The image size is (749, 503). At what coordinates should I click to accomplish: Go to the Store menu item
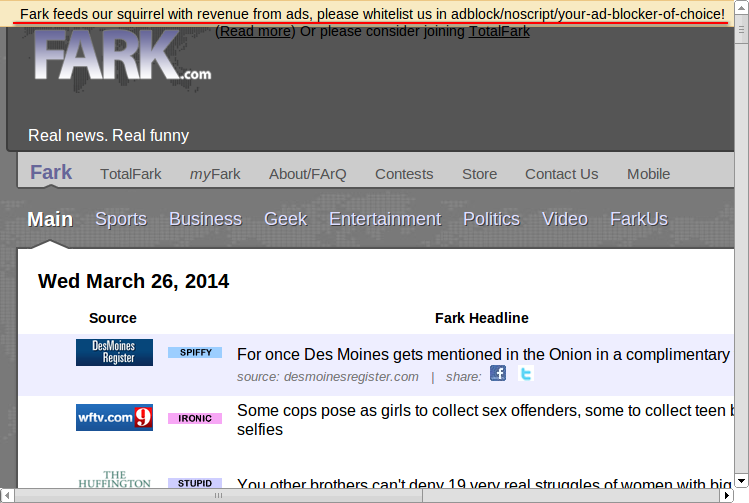tap(479, 174)
